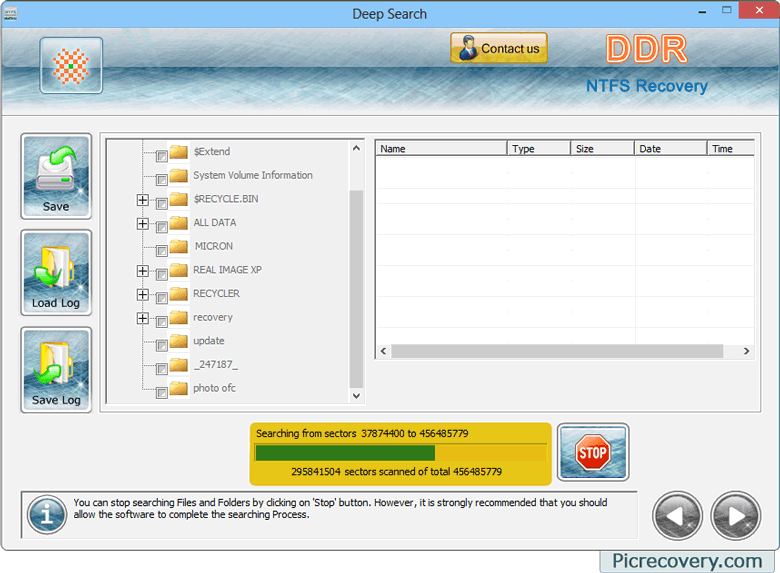Sort by the Name column header
This screenshot has width=780, height=573.
pyautogui.click(x=441, y=148)
